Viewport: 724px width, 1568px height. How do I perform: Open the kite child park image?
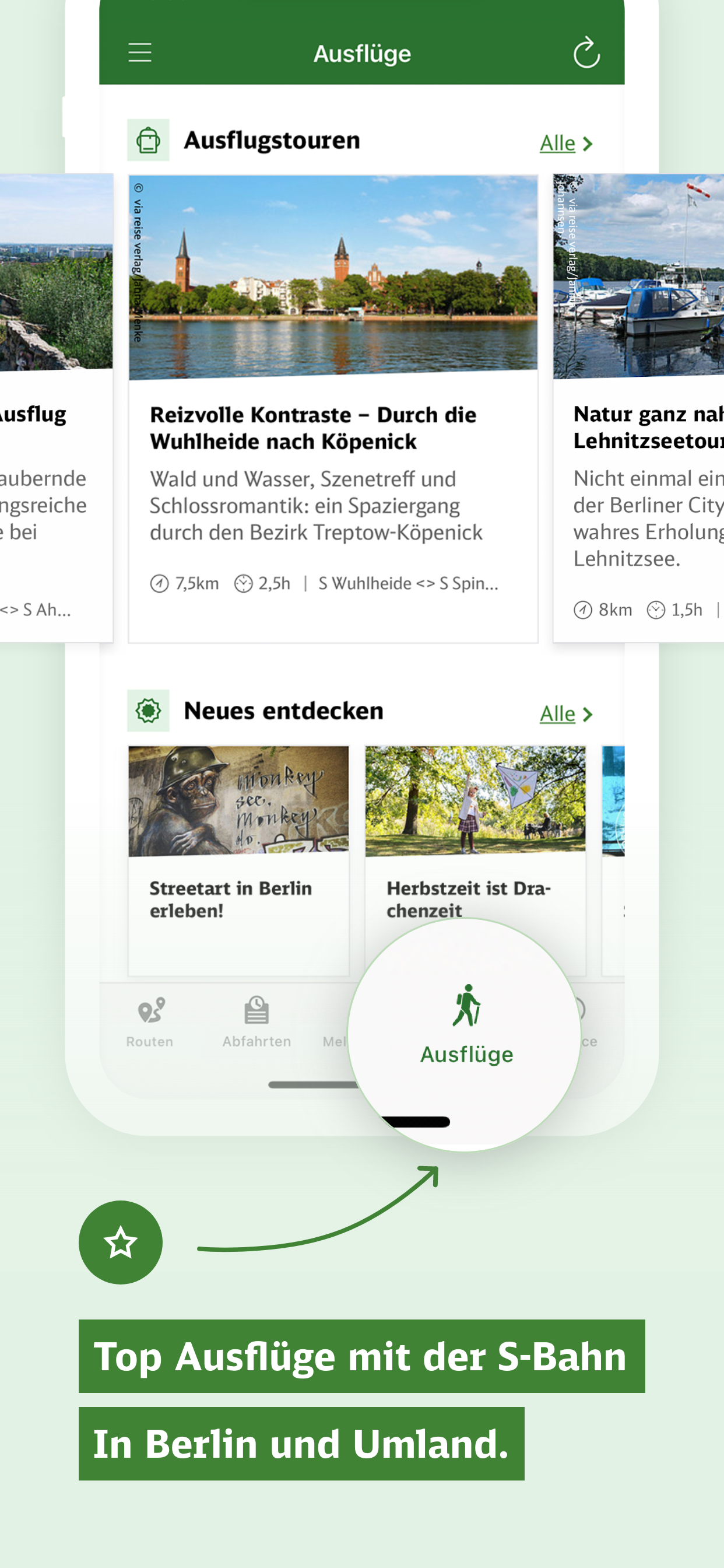(475, 801)
